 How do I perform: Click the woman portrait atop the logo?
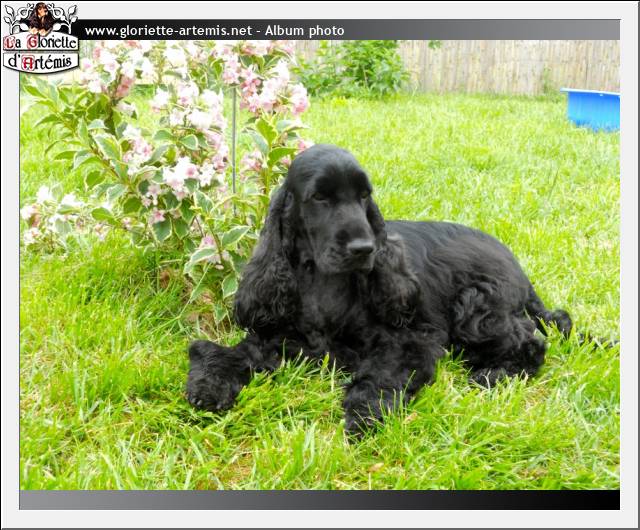coord(41,17)
